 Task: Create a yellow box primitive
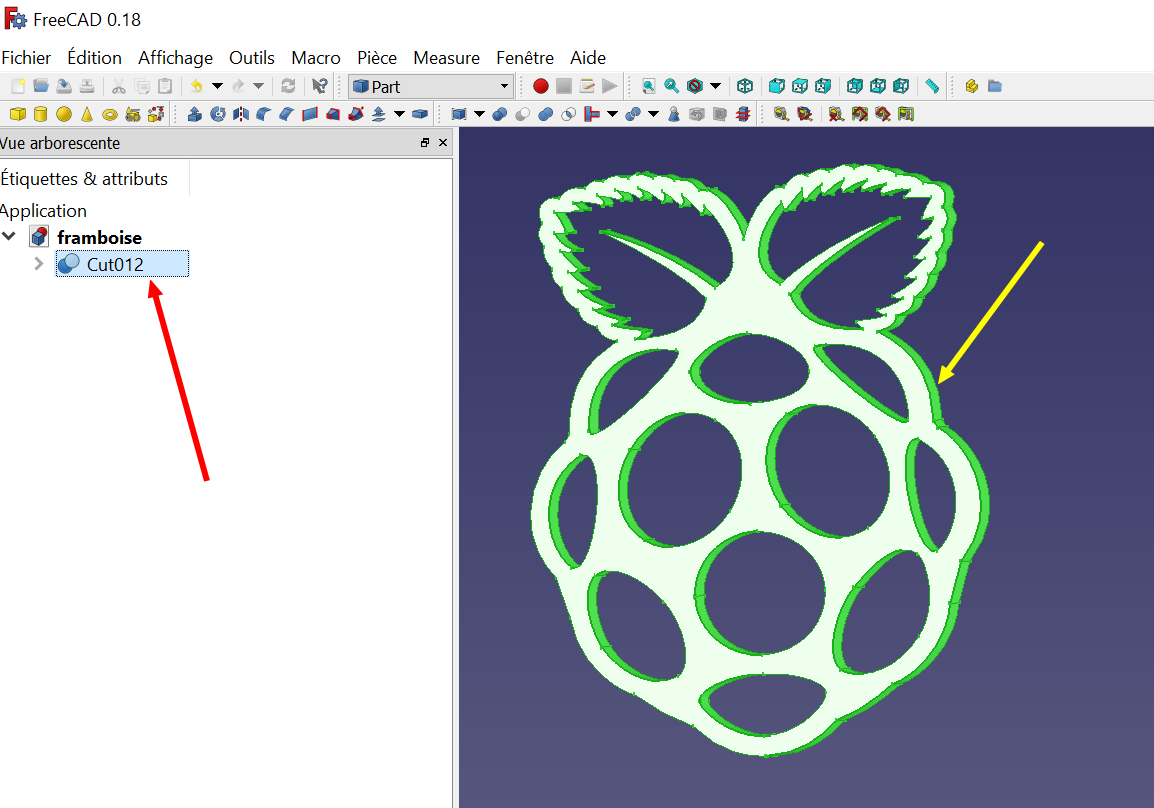(18, 114)
